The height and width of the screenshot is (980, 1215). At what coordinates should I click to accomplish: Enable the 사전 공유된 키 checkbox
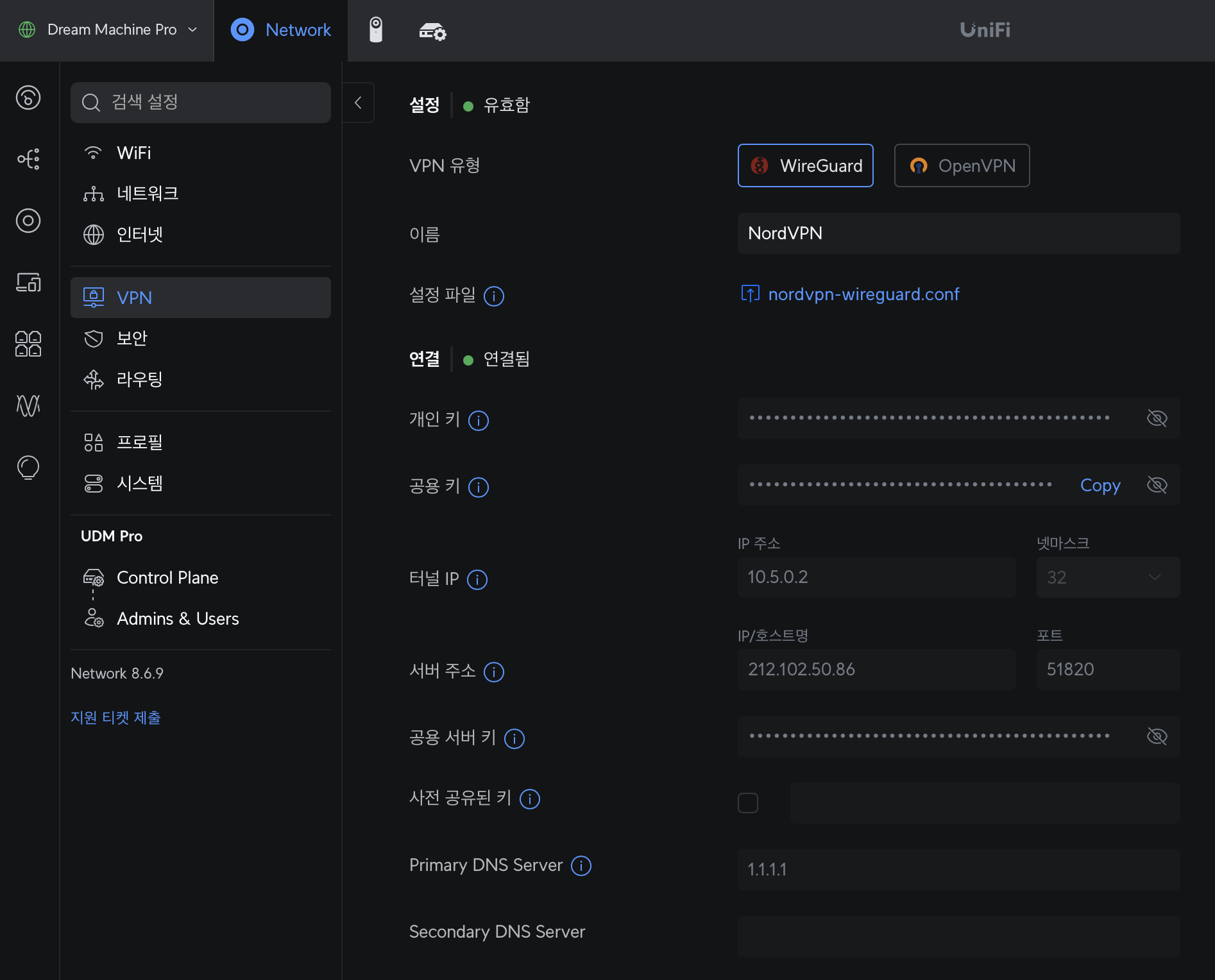748,803
